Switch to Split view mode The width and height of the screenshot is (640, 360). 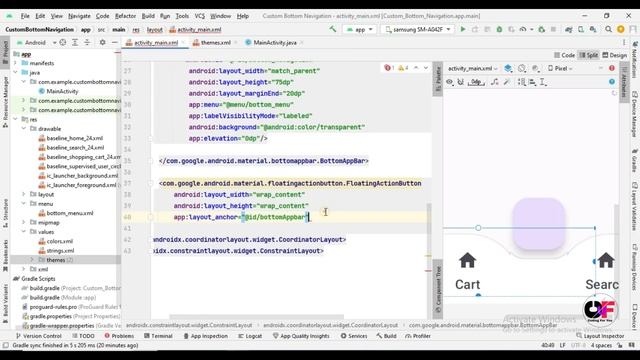(589, 55)
